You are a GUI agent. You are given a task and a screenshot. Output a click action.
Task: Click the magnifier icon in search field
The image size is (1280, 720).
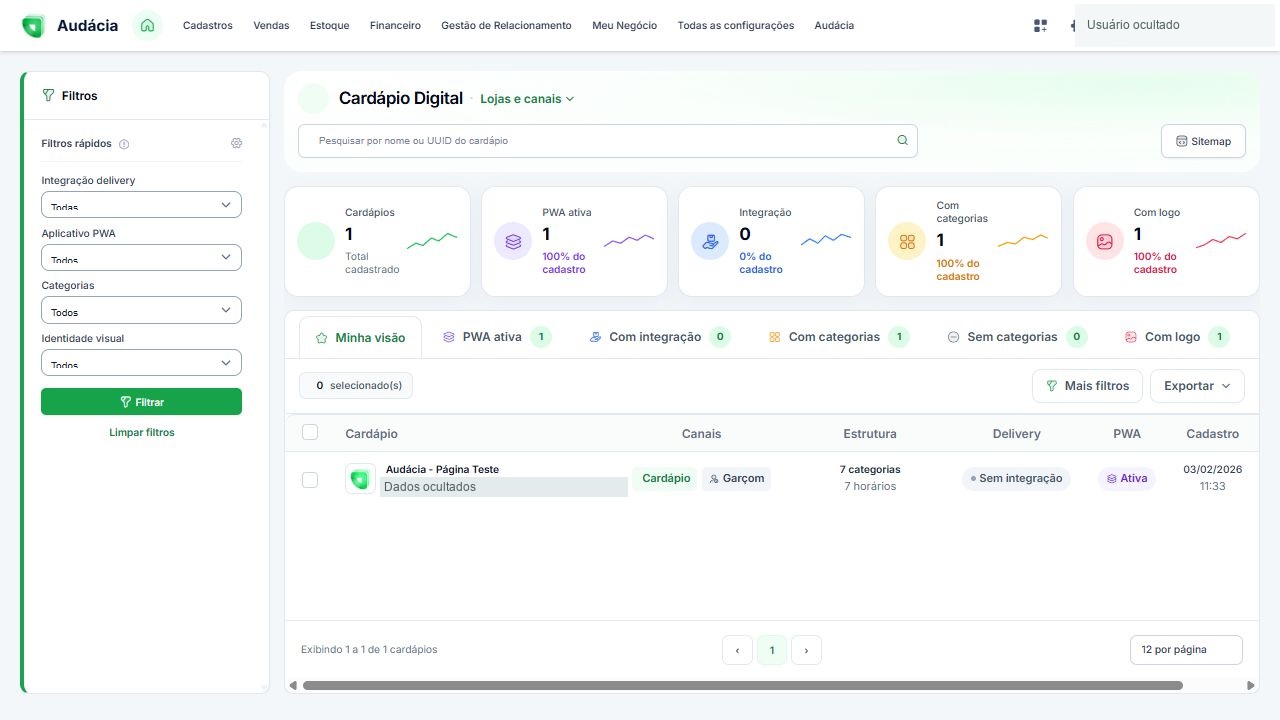pyautogui.click(x=902, y=141)
